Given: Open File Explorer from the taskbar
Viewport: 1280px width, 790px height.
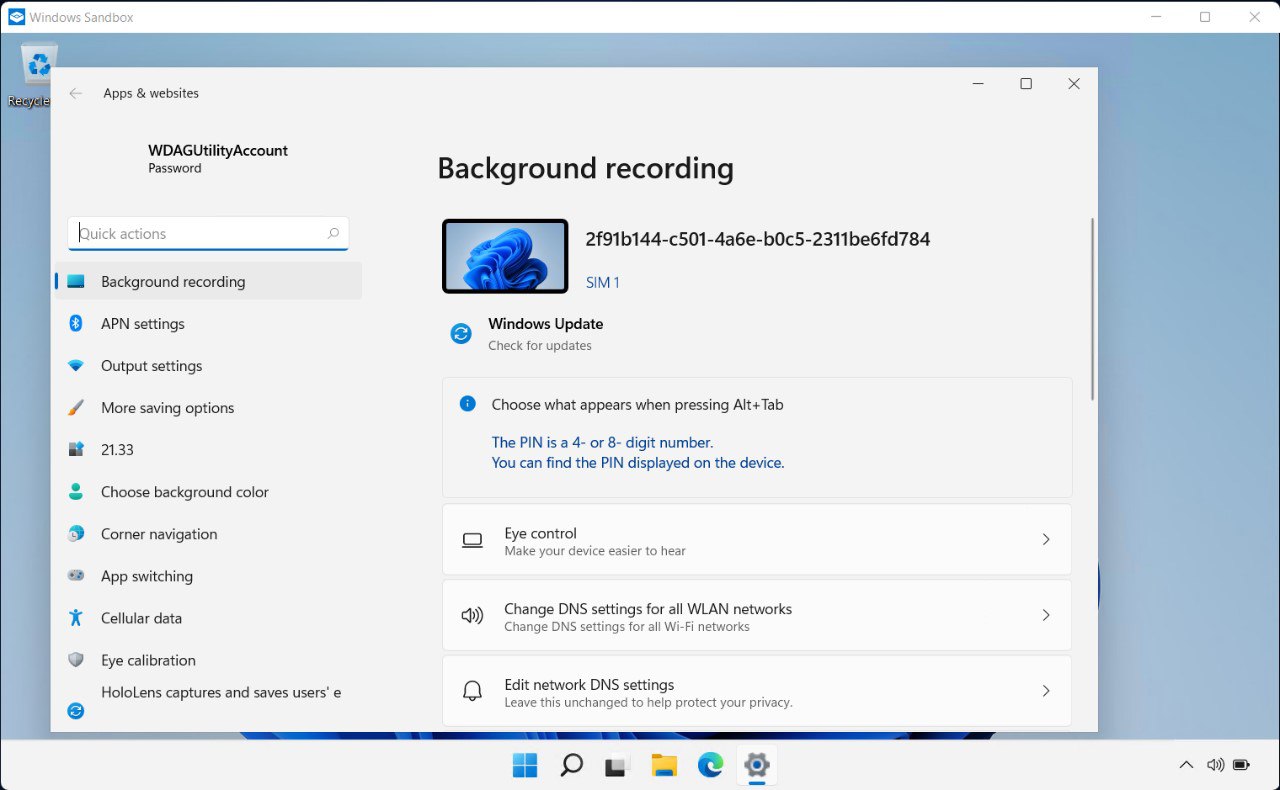Looking at the screenshot, I should click(x=664, y=766).
